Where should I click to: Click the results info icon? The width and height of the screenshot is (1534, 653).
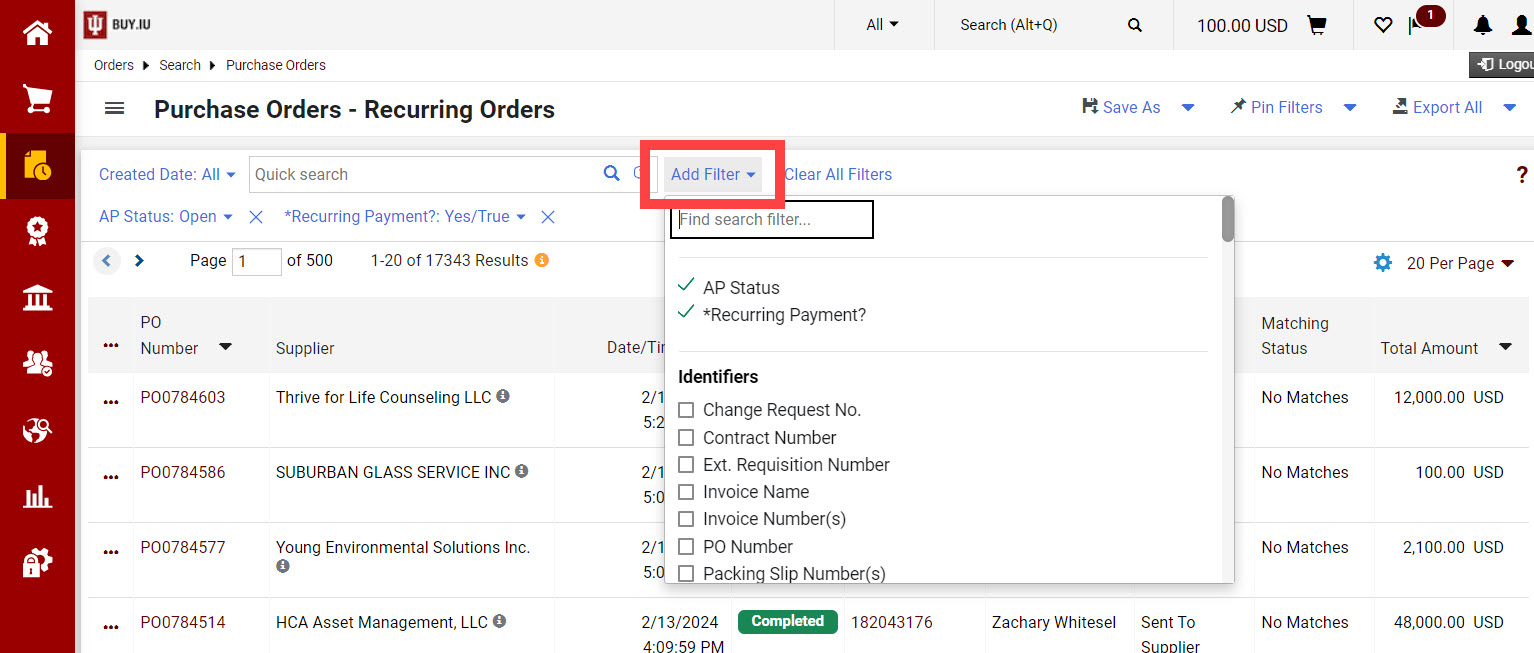[x=541, y=260]
